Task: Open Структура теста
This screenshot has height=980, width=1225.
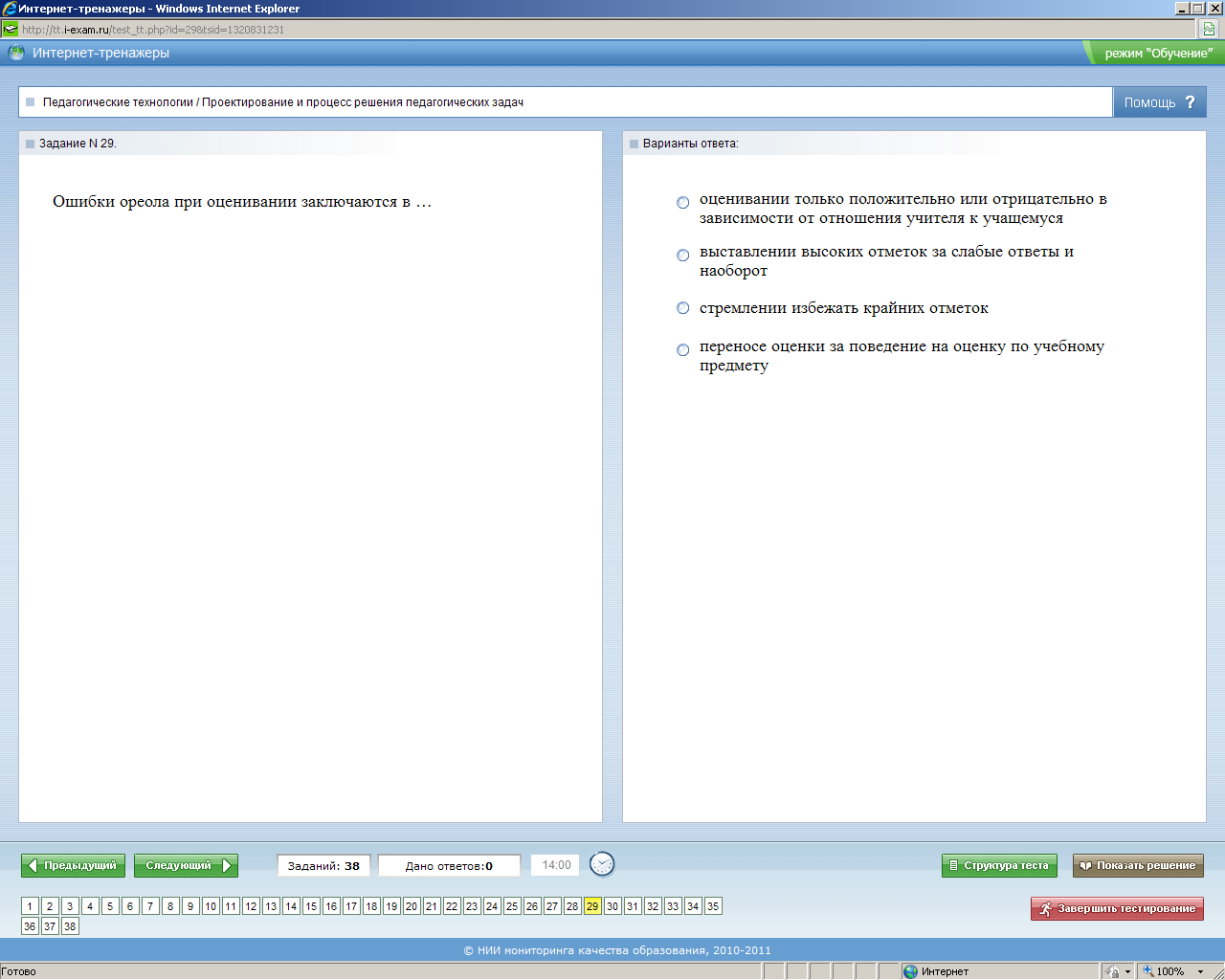Action: (x=999, y=865)
